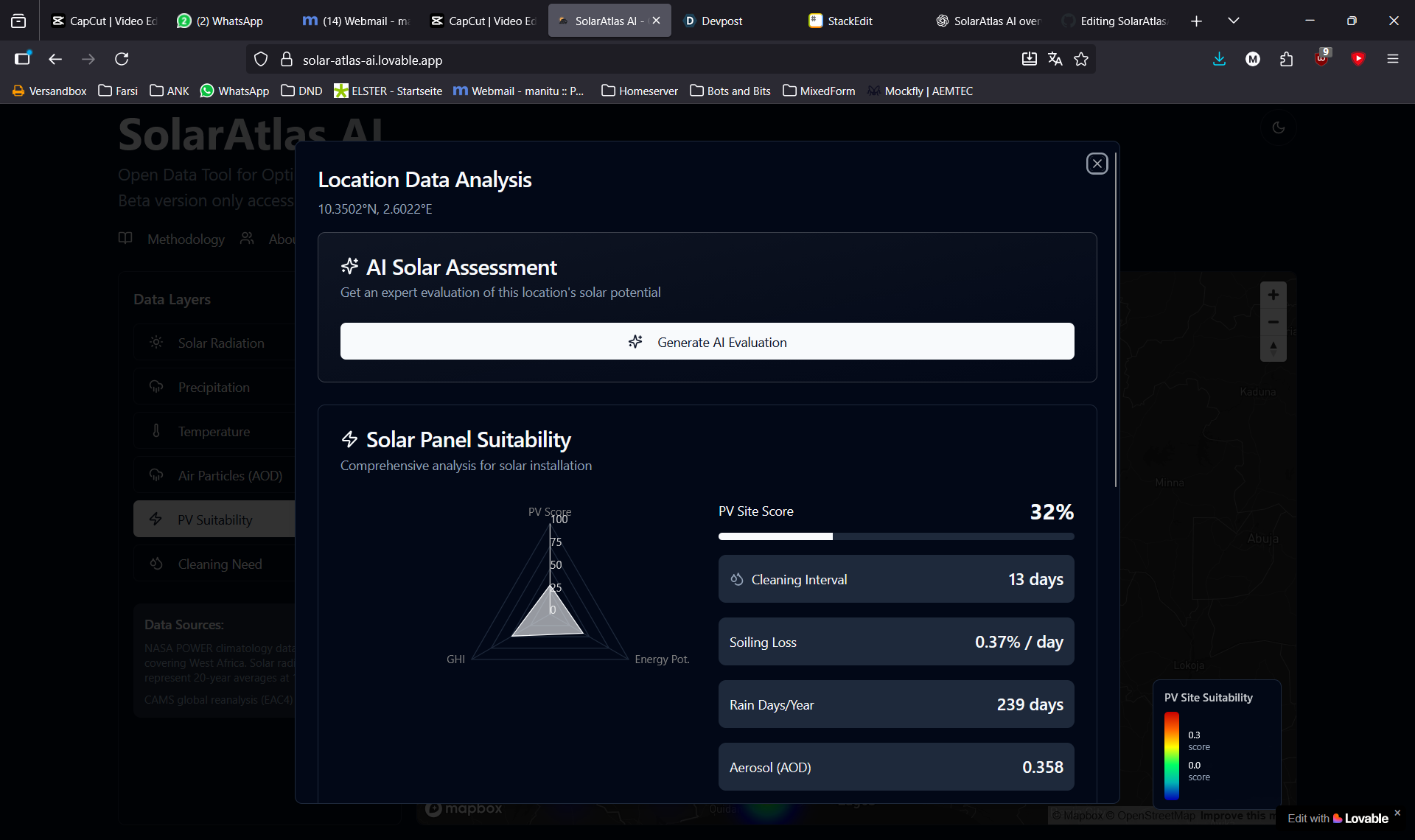Open browser extensions puzzle icon

pyautogui.click(x=1286, y=59)
